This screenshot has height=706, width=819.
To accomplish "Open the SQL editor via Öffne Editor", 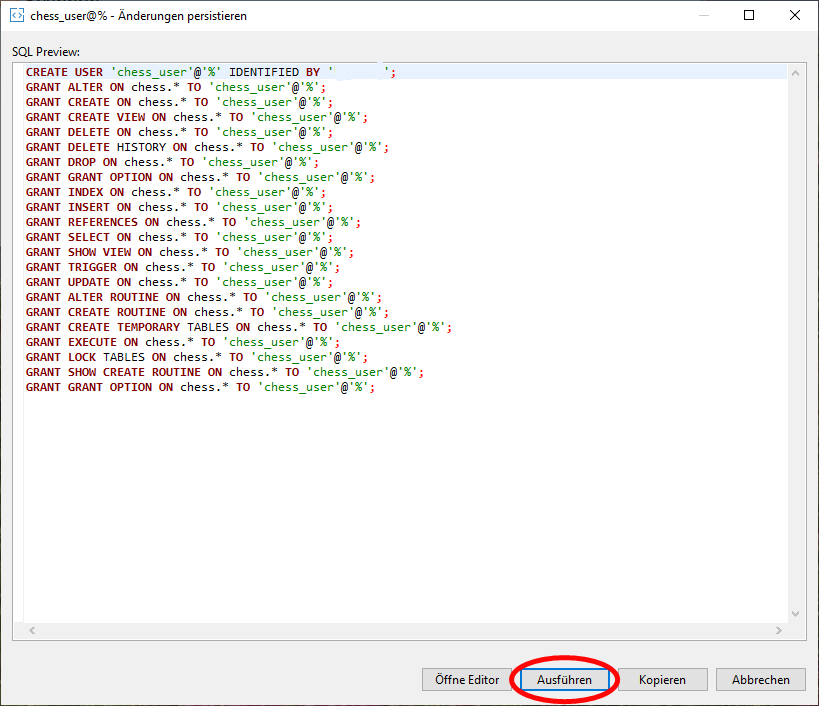I will pos(466,680).
